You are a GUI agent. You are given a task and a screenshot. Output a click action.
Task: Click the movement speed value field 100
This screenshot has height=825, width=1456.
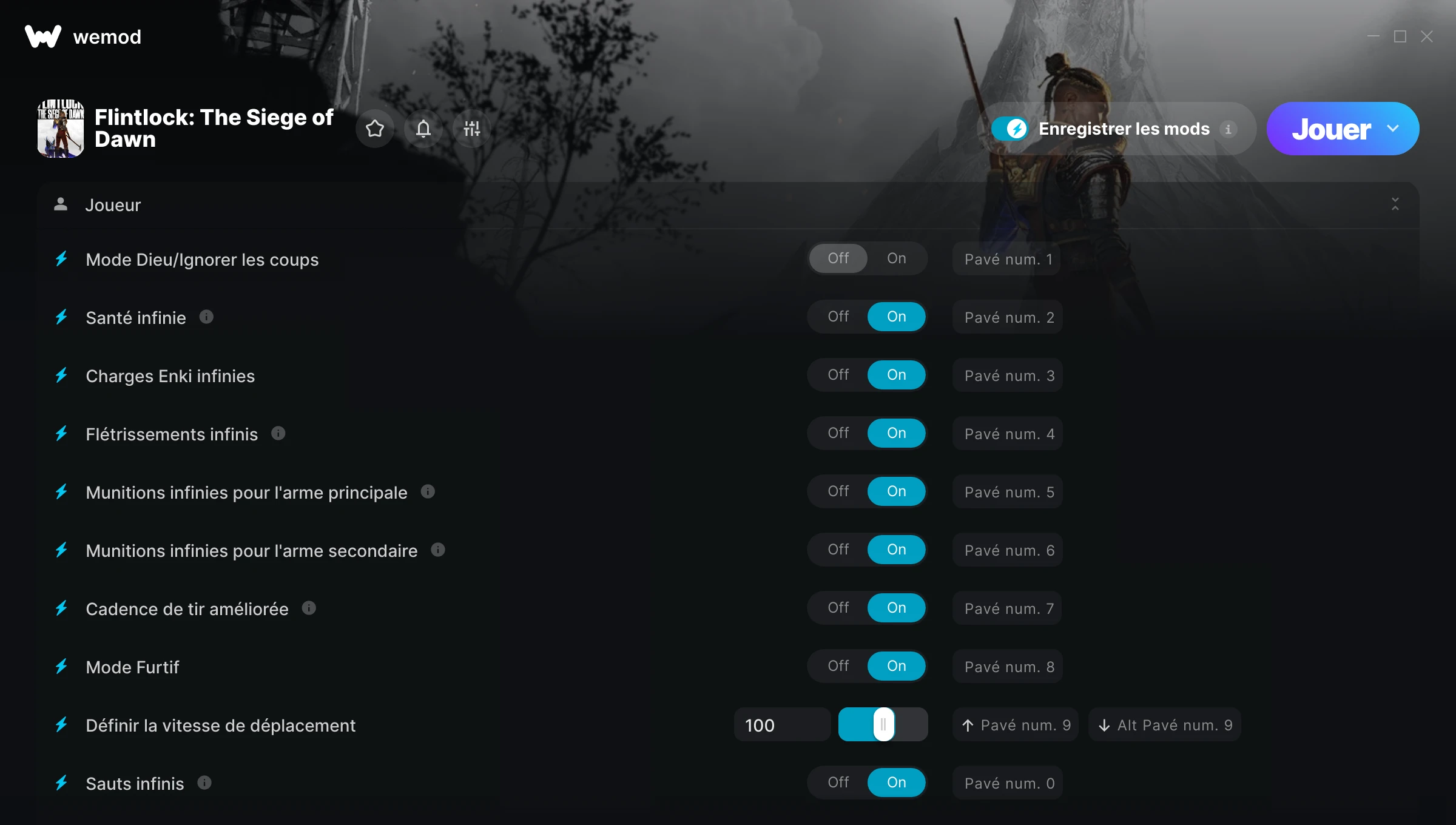782,724
